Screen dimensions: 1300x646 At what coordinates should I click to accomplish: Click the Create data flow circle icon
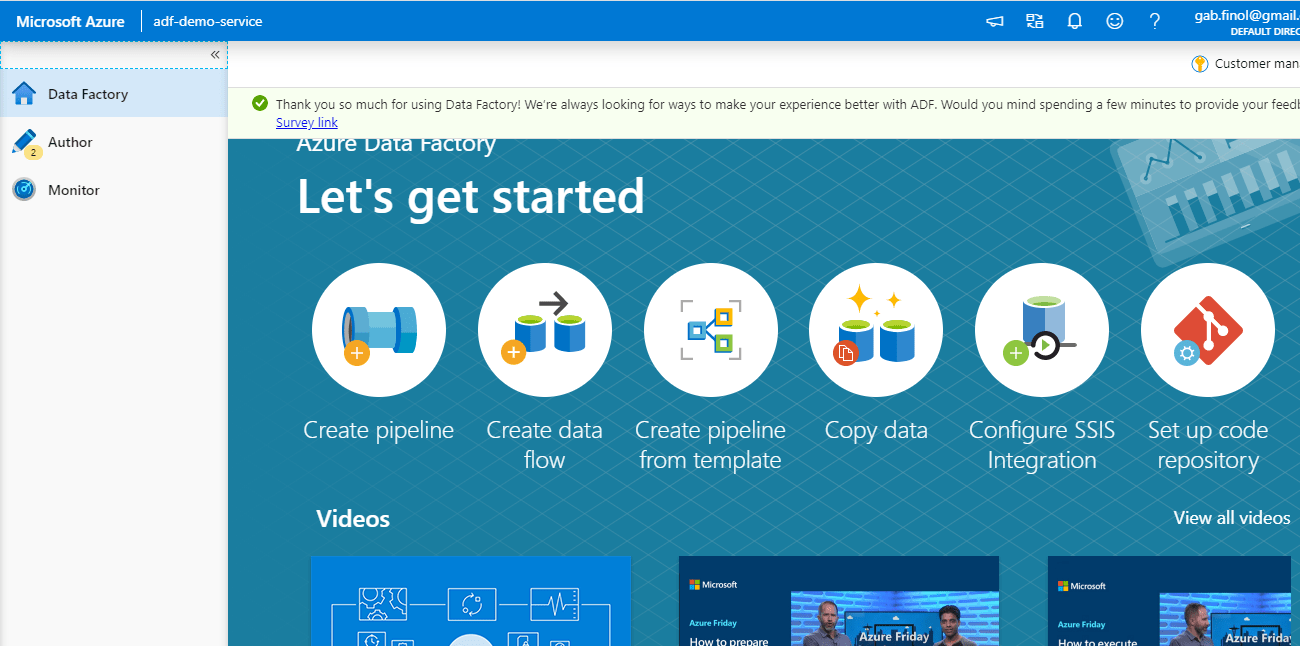tap(545, 330)
